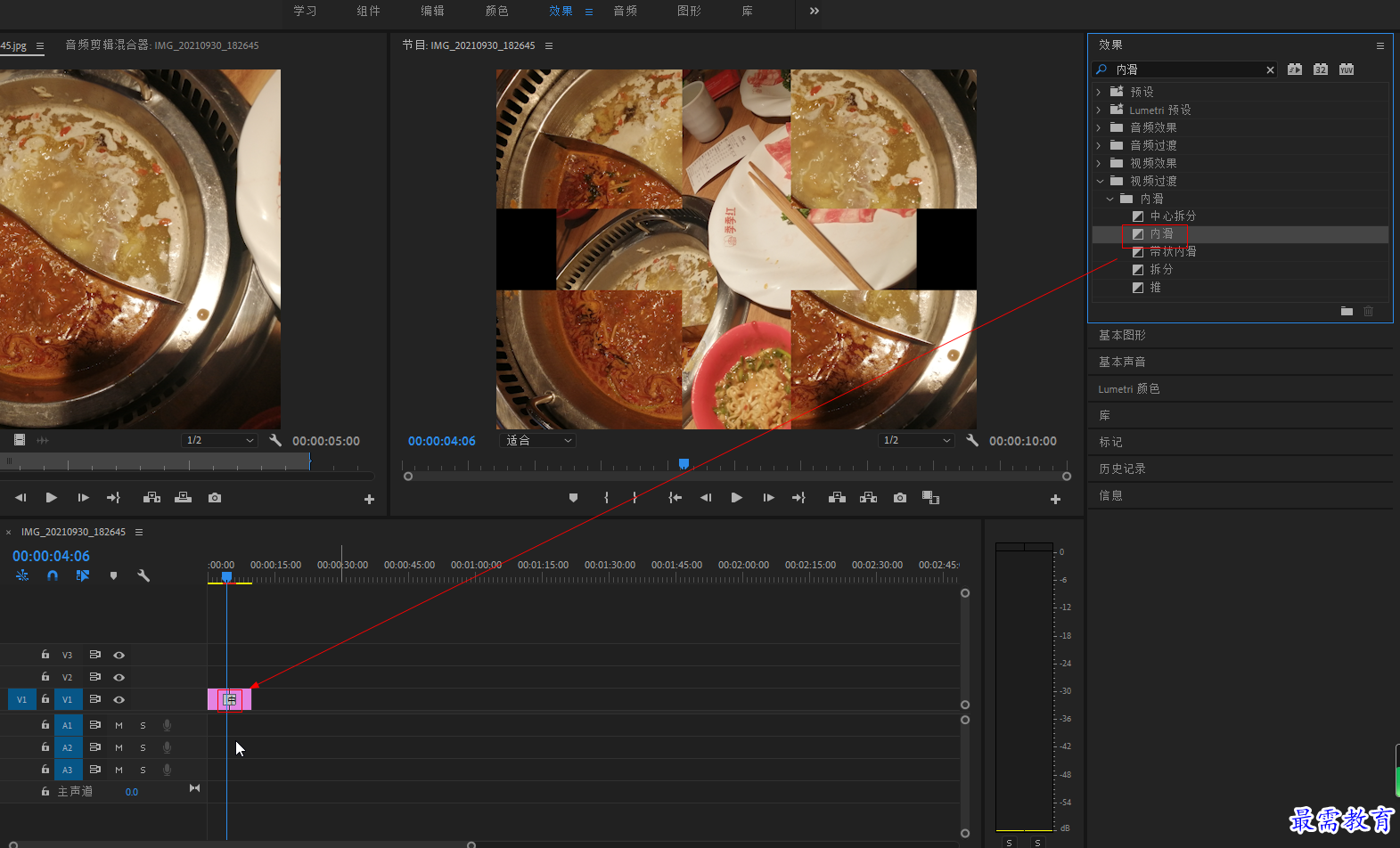
Task: Click the Extract button in Program monitor
Action: [x=868, y=498]
